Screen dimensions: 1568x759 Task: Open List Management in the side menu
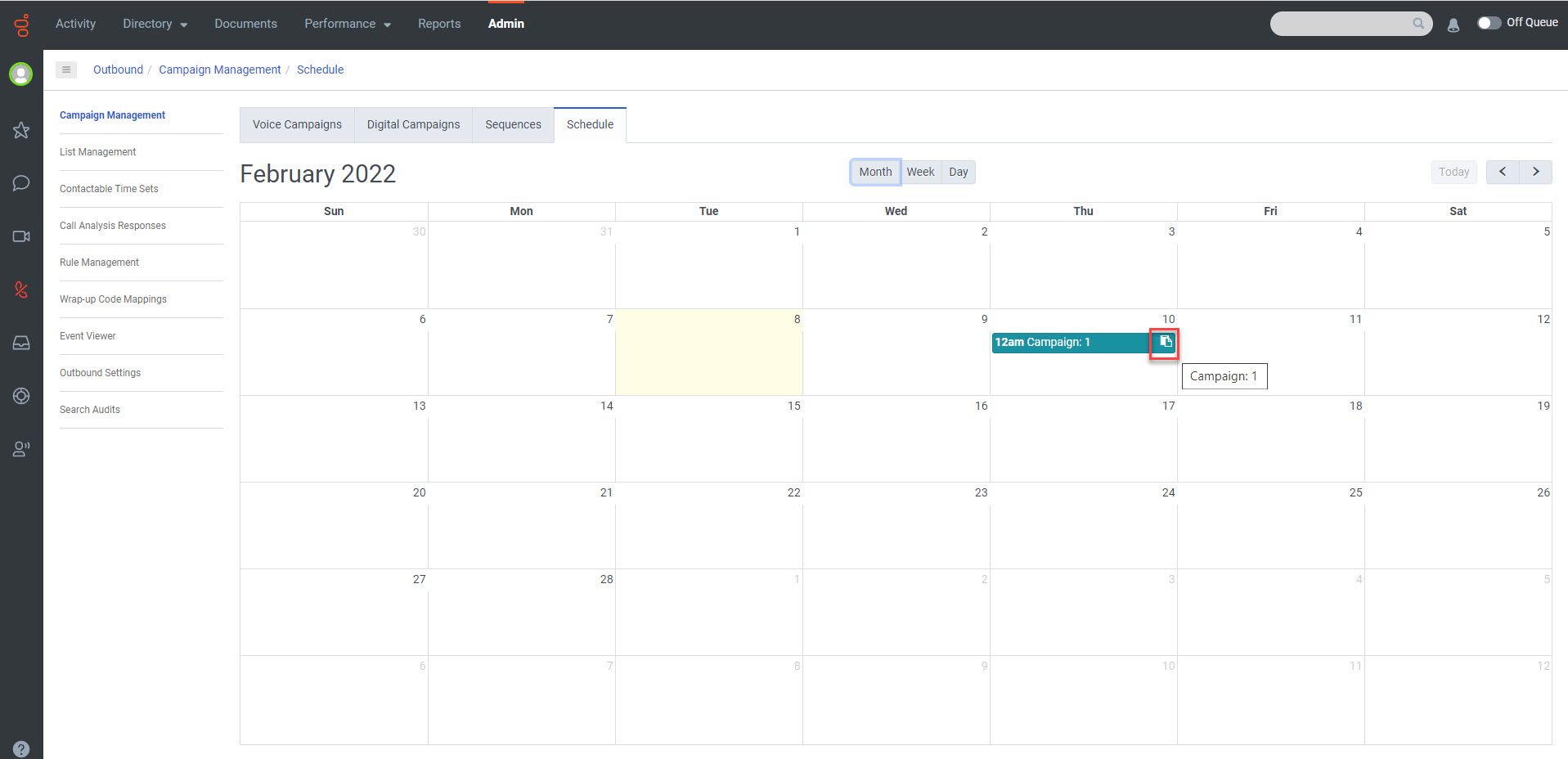(x=97, y=152)
